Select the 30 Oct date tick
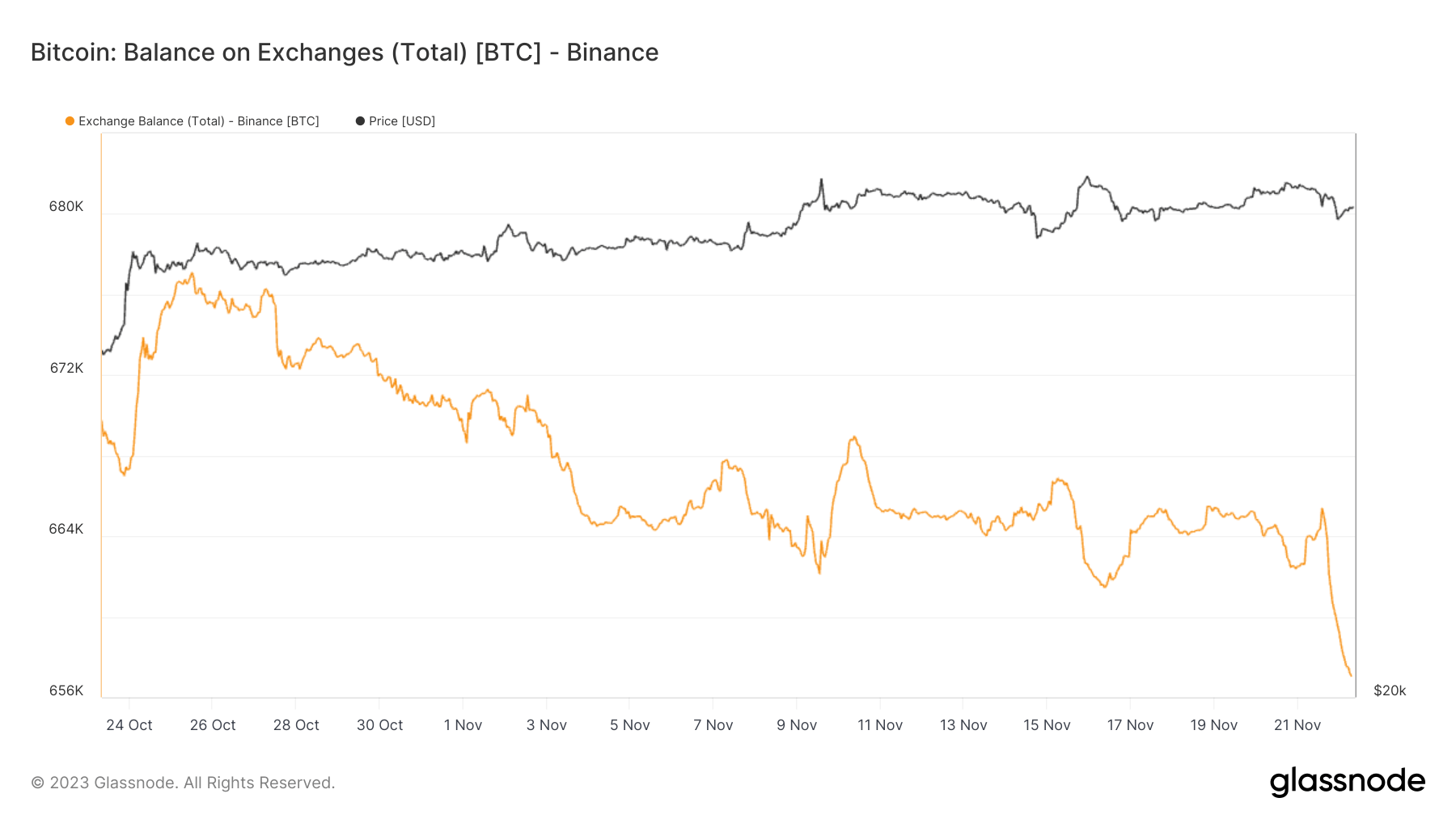1456x819 pixels. click(x=380, y=725)
